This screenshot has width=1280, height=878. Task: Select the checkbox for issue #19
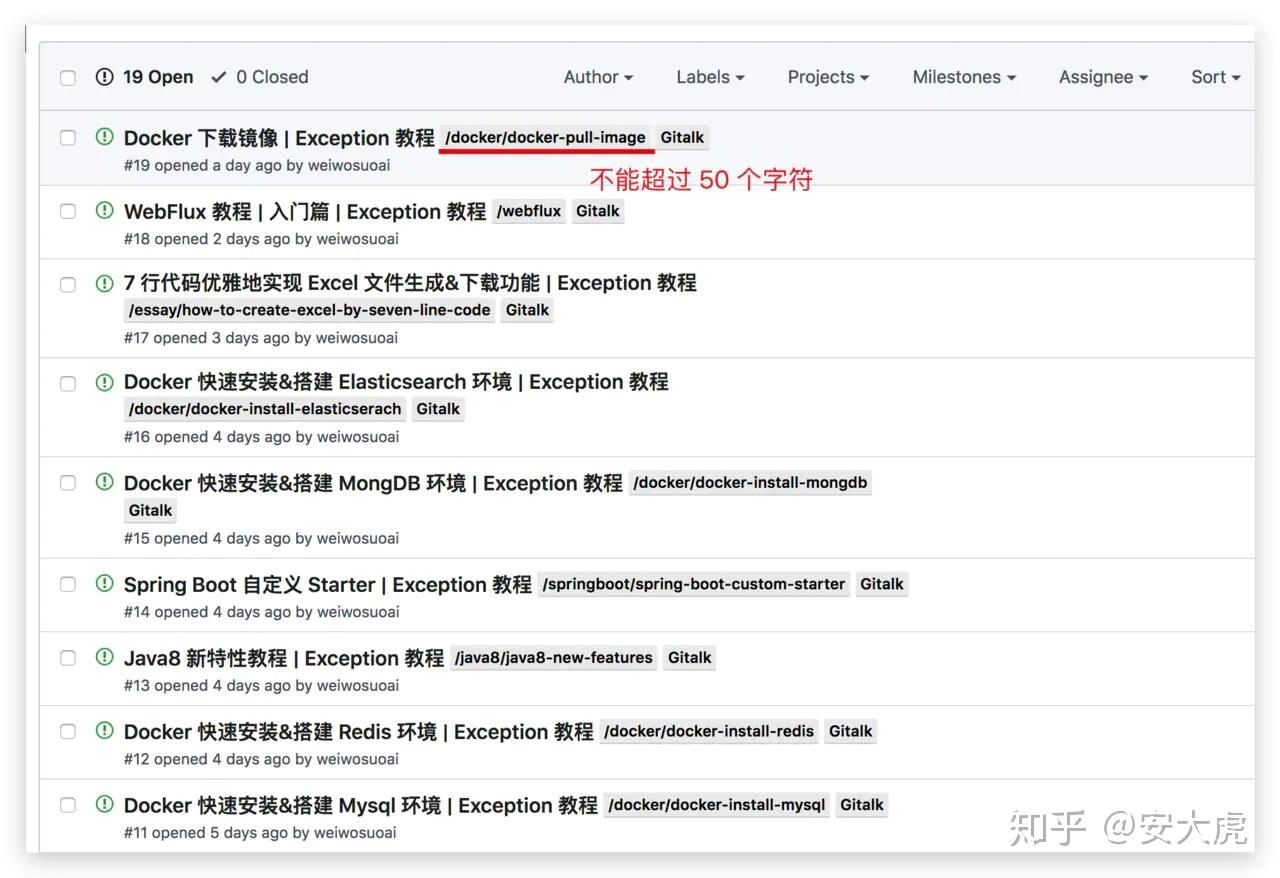(68, 138)
